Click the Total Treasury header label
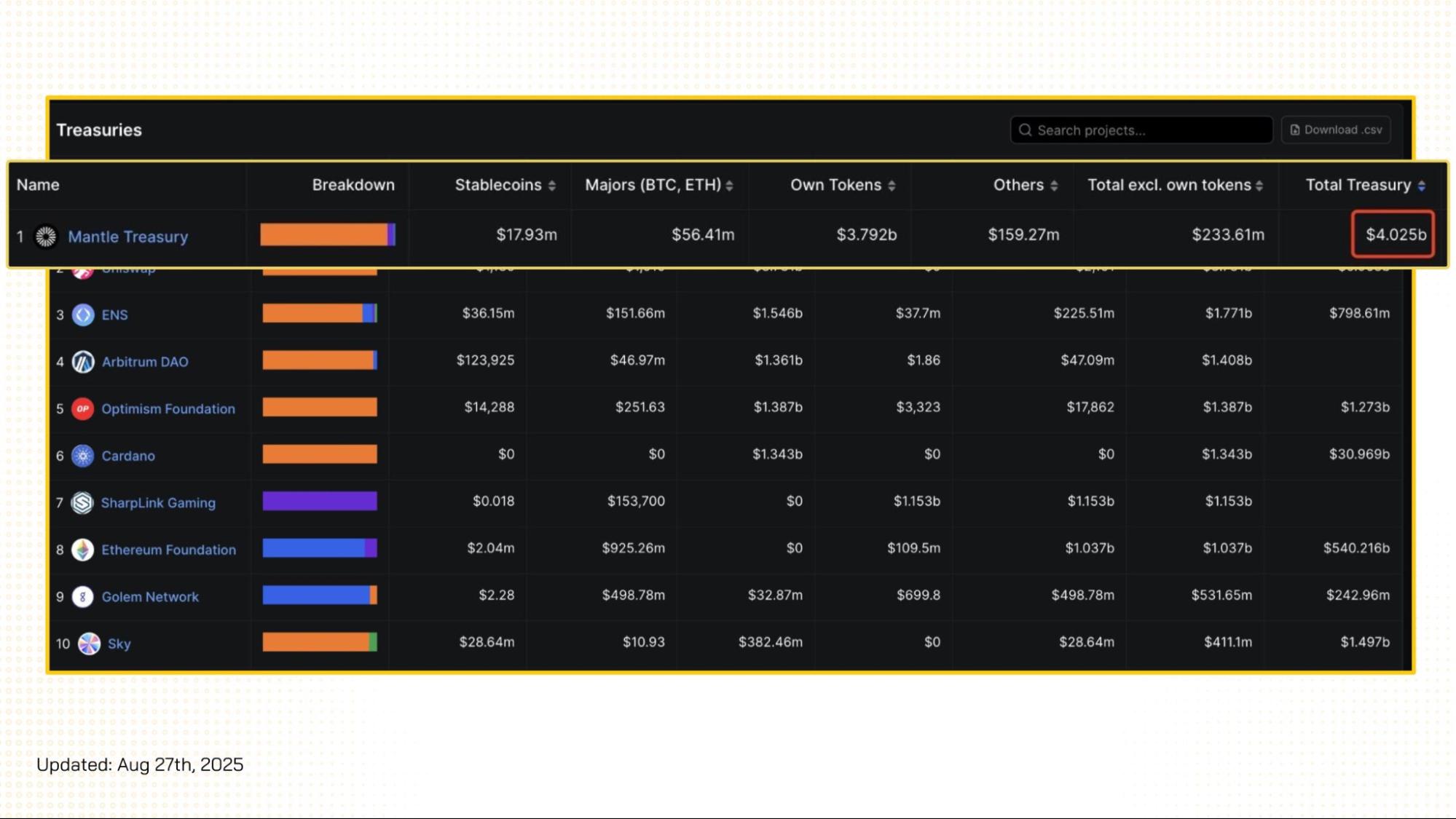1456x819 pixels. [x=1358, y=185]
